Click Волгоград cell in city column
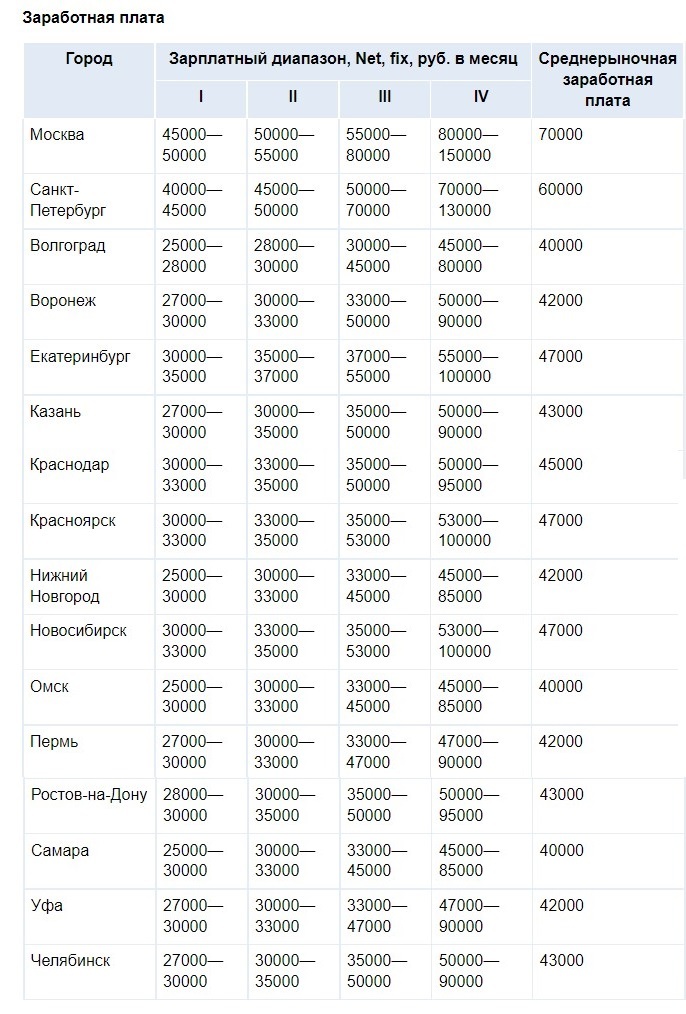Viewport: 686px width, 1014px height. pyautogui.click(x=67, y=245)
